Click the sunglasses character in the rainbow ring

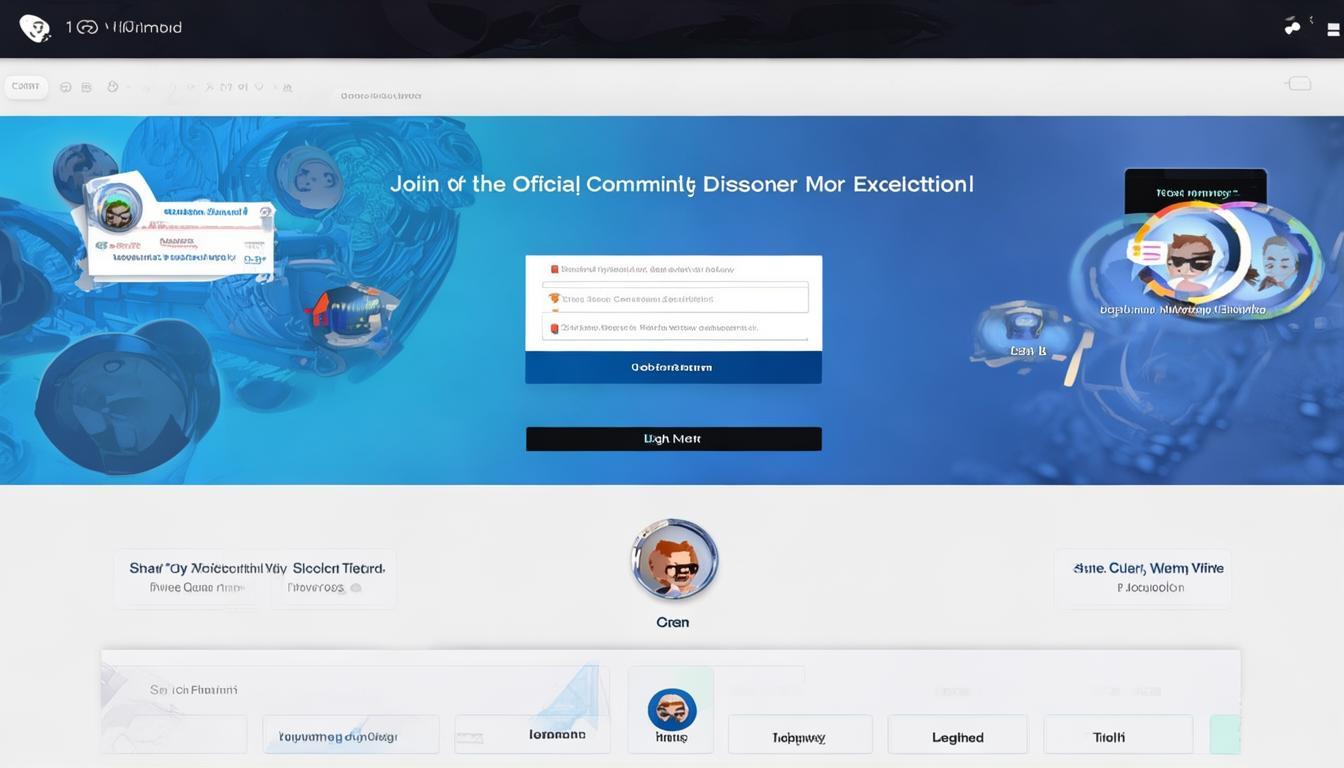[1190, 257]
